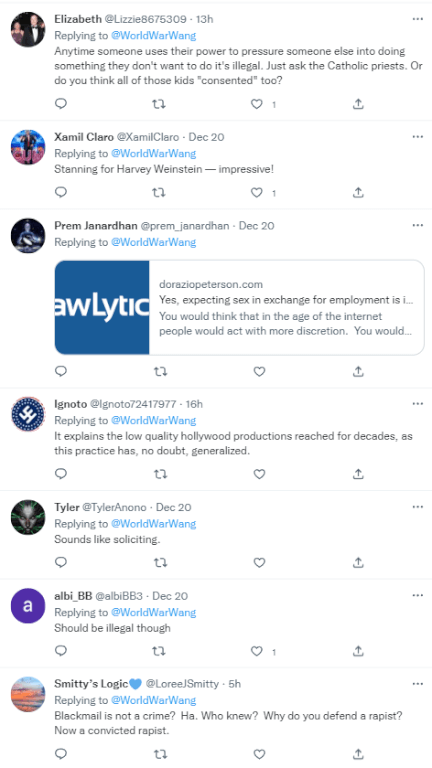
Task: Reply to Ignoto's tweet
Action: pos(61,474)
